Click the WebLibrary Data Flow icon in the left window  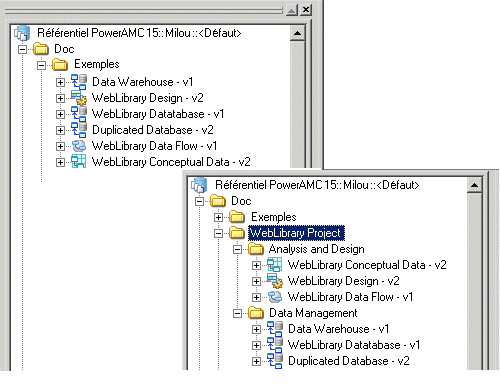(x=79, y=146)
